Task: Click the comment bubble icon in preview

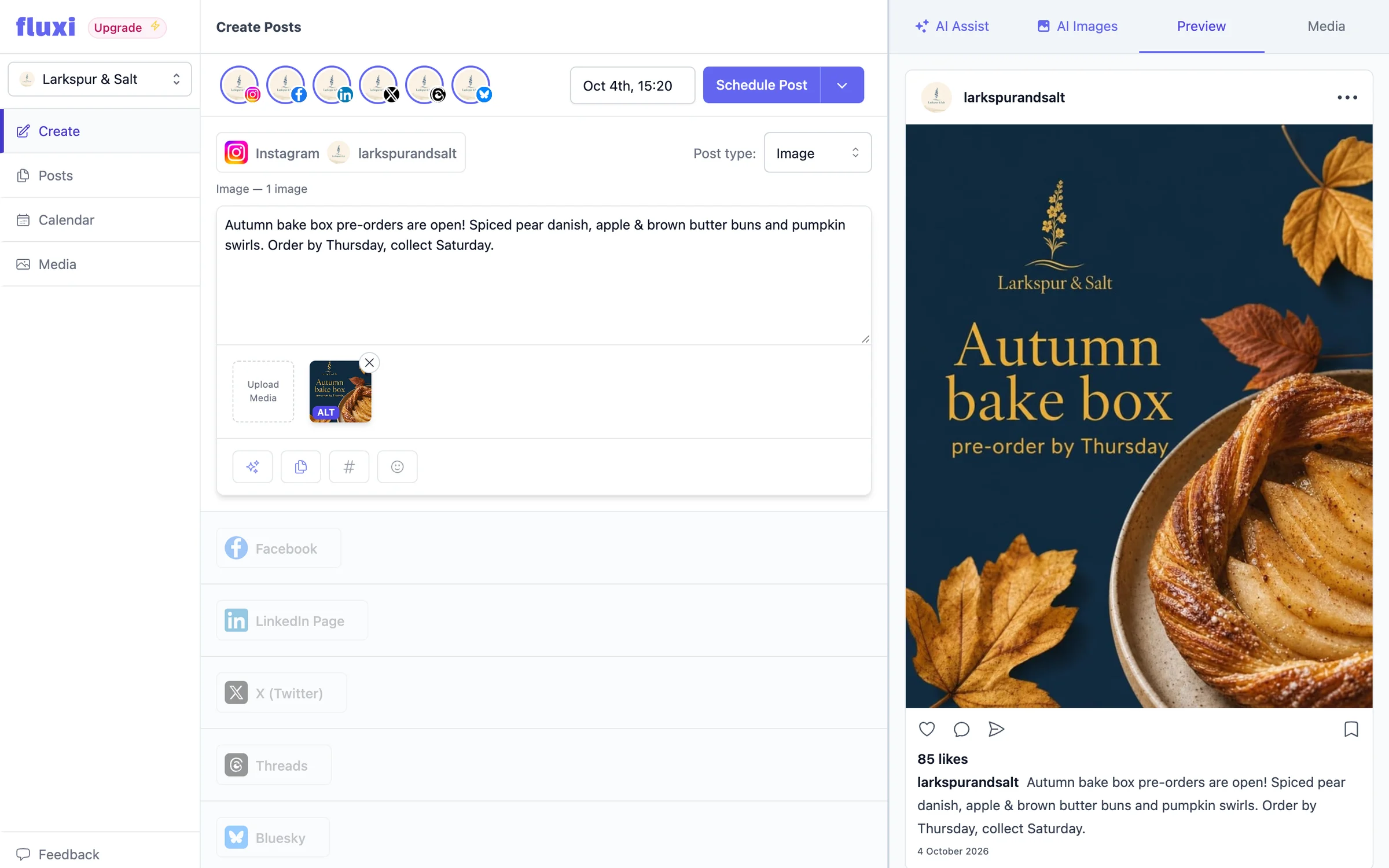Action: [x=961, y=729]
